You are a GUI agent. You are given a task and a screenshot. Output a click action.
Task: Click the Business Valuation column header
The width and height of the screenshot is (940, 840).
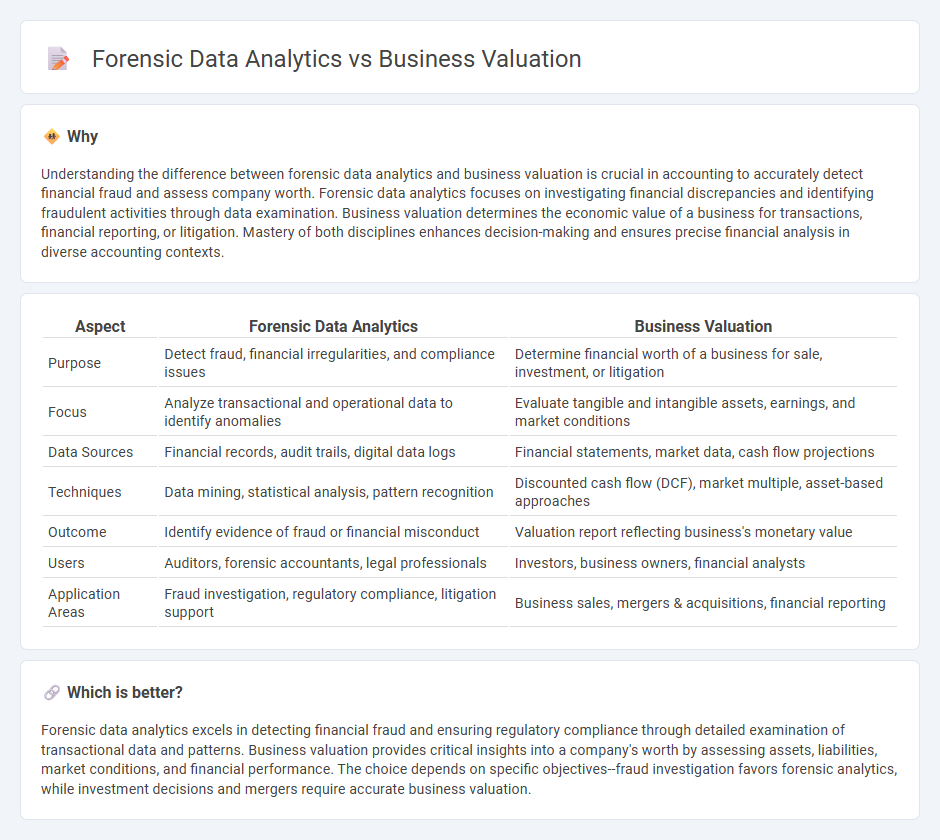(x=703, y=326)
